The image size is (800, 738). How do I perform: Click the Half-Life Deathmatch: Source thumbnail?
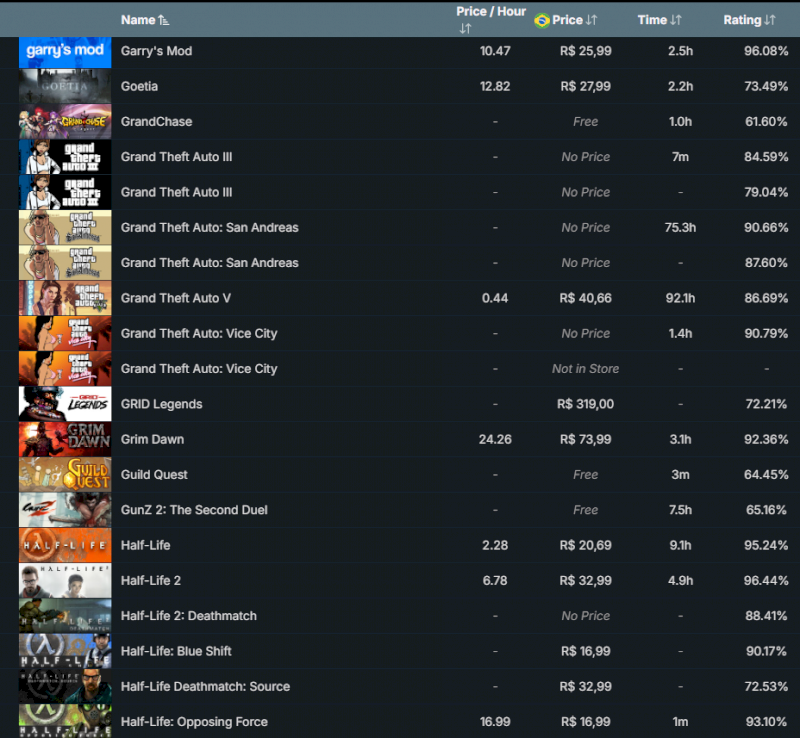click(65, 686)
